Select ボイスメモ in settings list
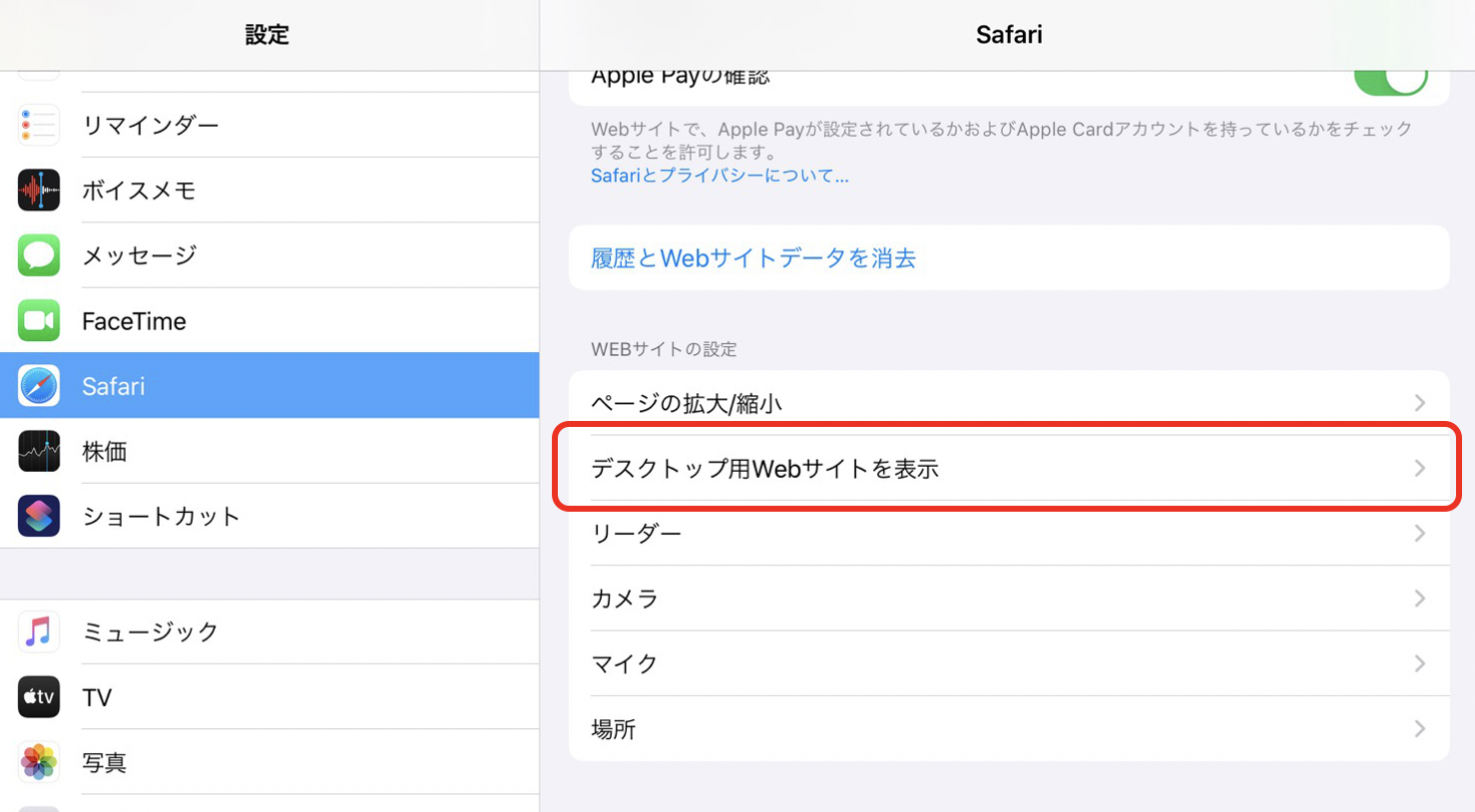1475x812 pixels. (269, 190)
